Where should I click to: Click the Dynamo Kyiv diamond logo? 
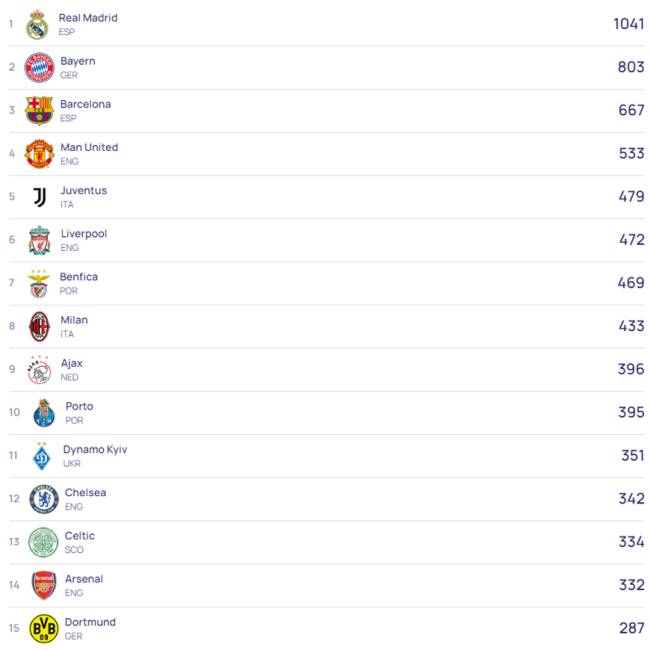[41, 456]
